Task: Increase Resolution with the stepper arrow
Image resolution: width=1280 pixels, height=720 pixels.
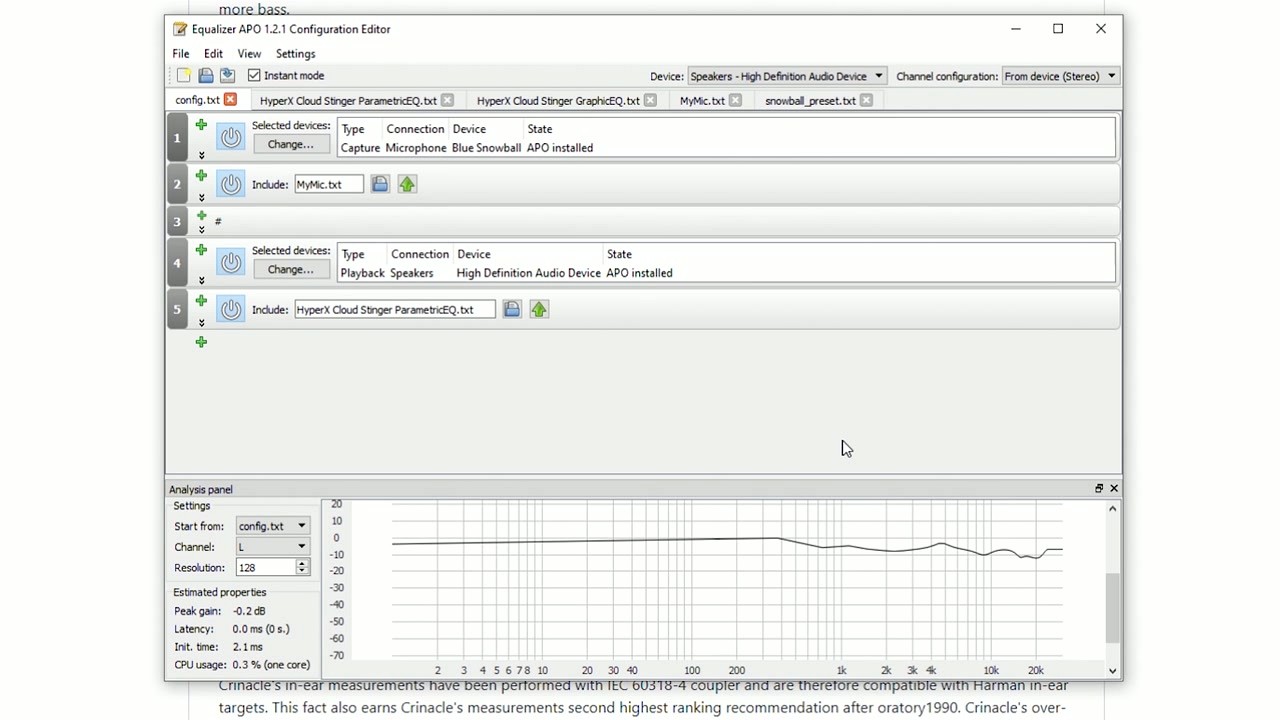Action: (301, 563)
